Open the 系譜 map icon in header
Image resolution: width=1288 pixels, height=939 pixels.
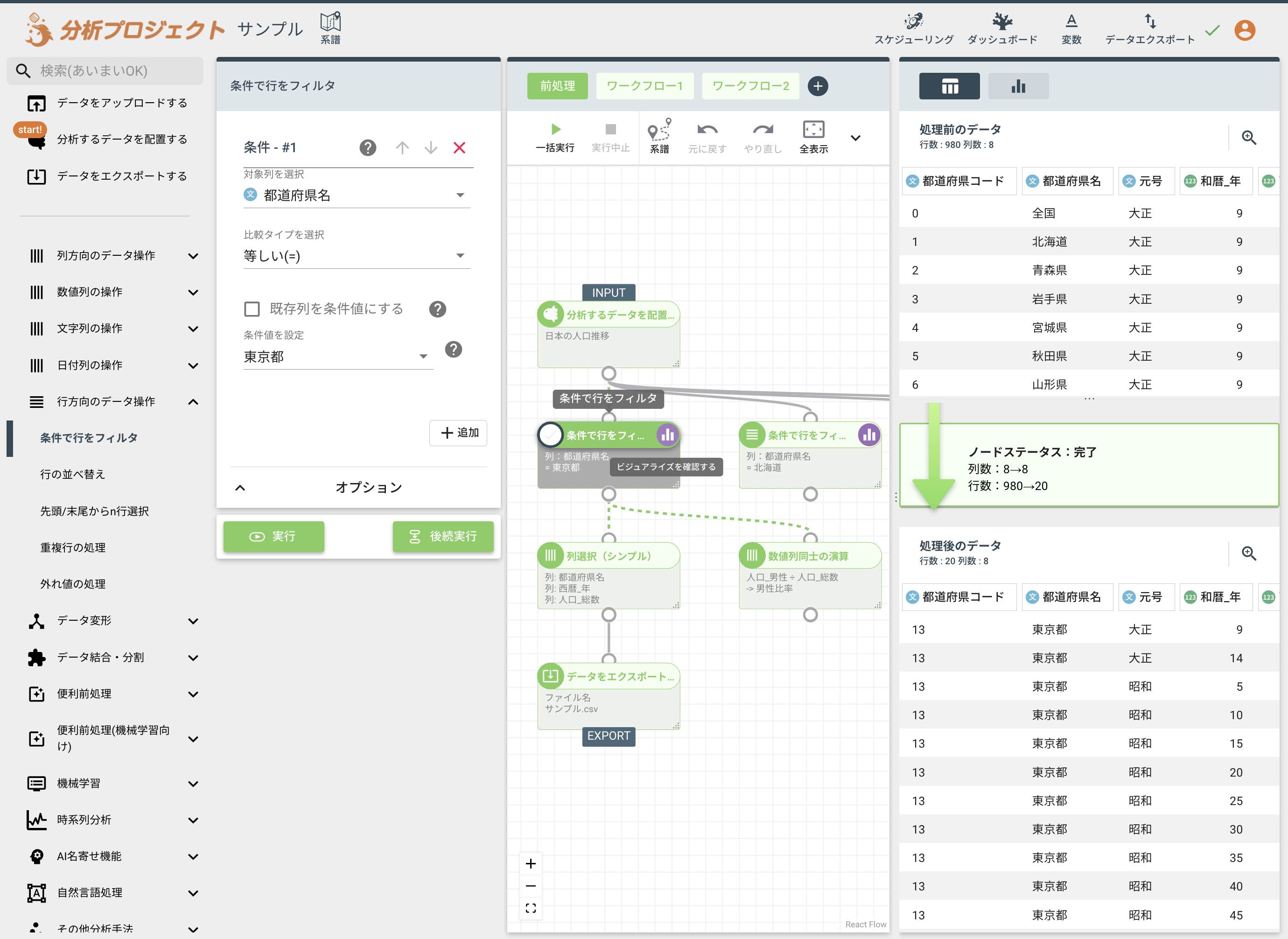(330, 28)
